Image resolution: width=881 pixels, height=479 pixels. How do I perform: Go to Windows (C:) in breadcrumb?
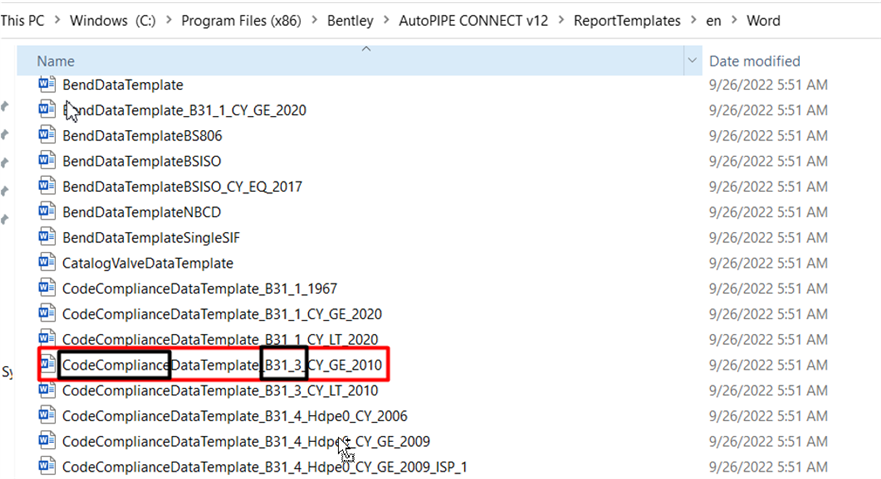(x=112, y=21)
